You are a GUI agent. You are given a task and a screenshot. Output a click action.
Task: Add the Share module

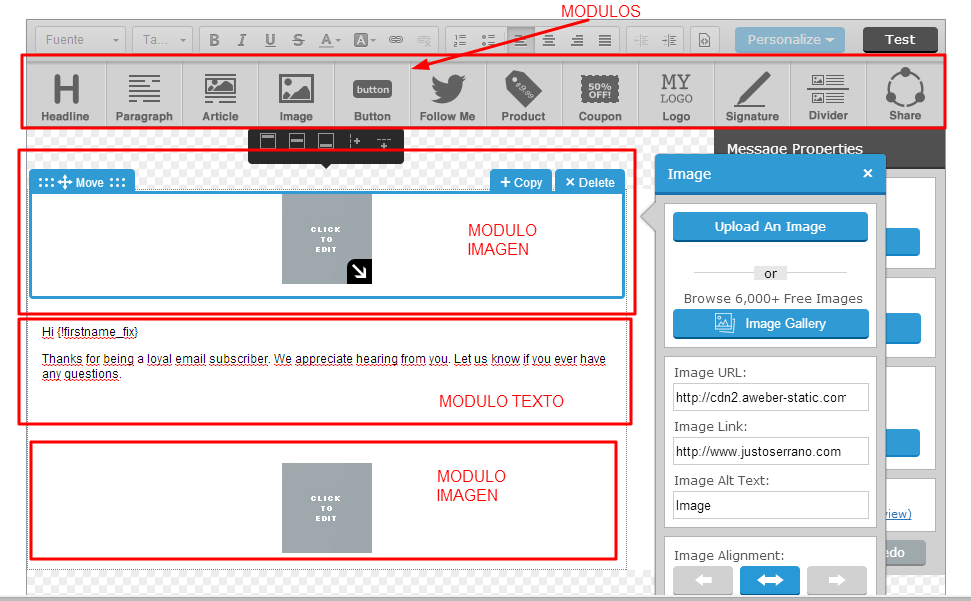click(905, 96)
